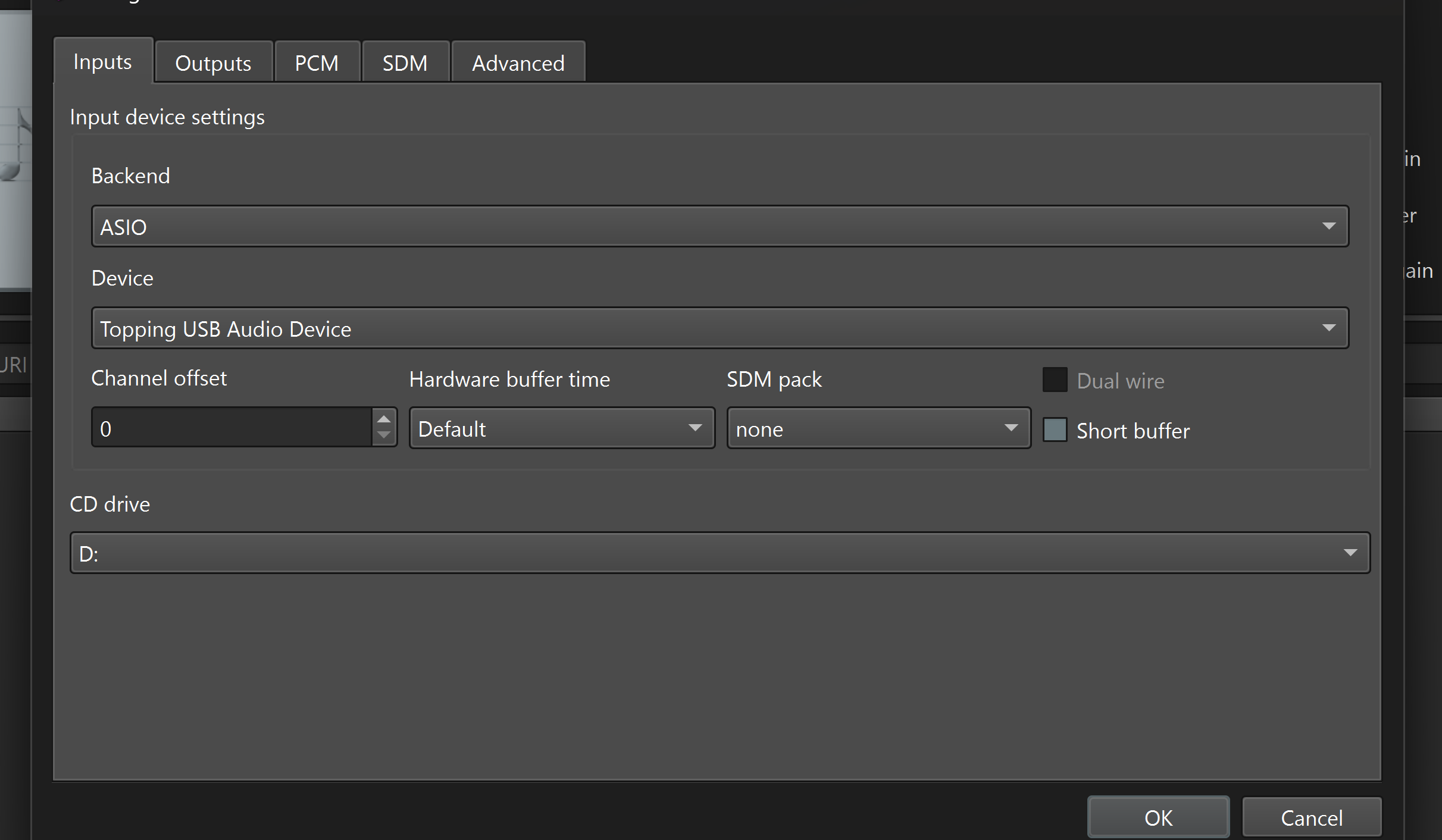Screen dimensions: 1442x840
Task: Increase Channel offset with up arrow
Action: click(x=384, y=419)
